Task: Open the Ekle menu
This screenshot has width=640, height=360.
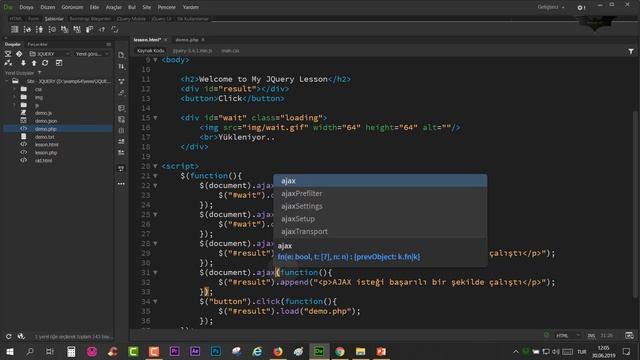Action: [94, 7]
